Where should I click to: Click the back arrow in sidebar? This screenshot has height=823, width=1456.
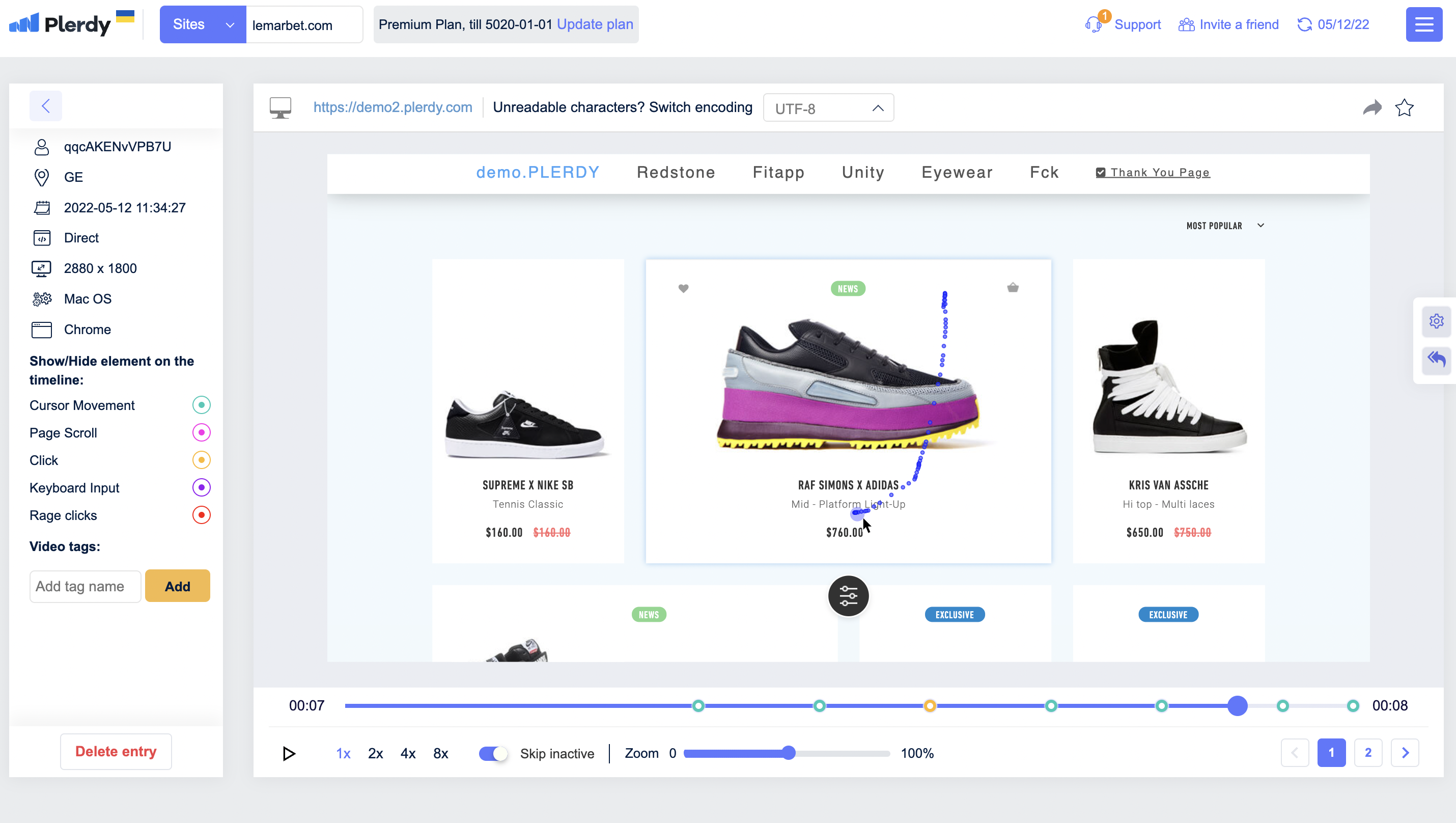click(x=46, y=106)
